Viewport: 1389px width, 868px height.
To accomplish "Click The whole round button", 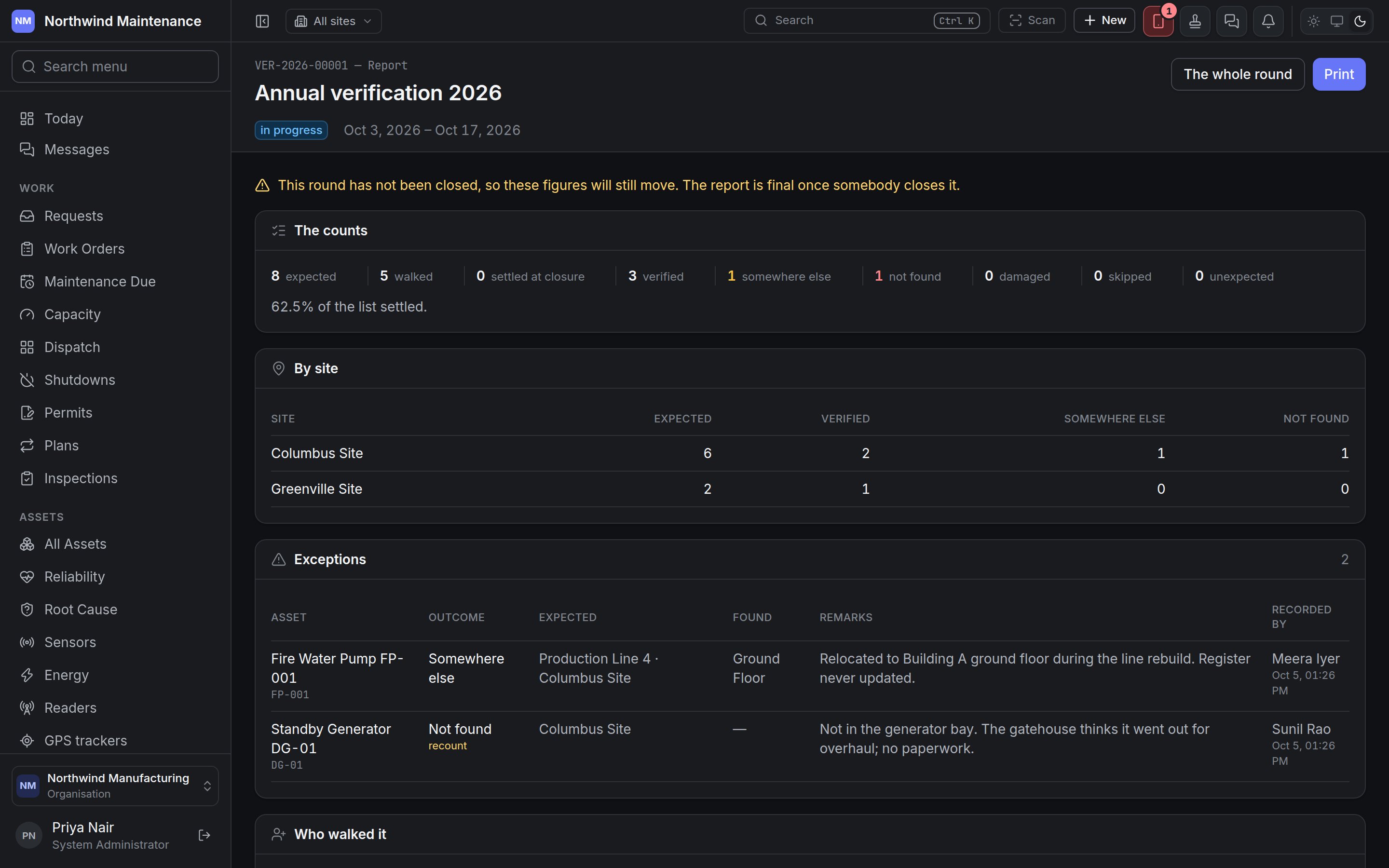I will tap(1238, 74).
